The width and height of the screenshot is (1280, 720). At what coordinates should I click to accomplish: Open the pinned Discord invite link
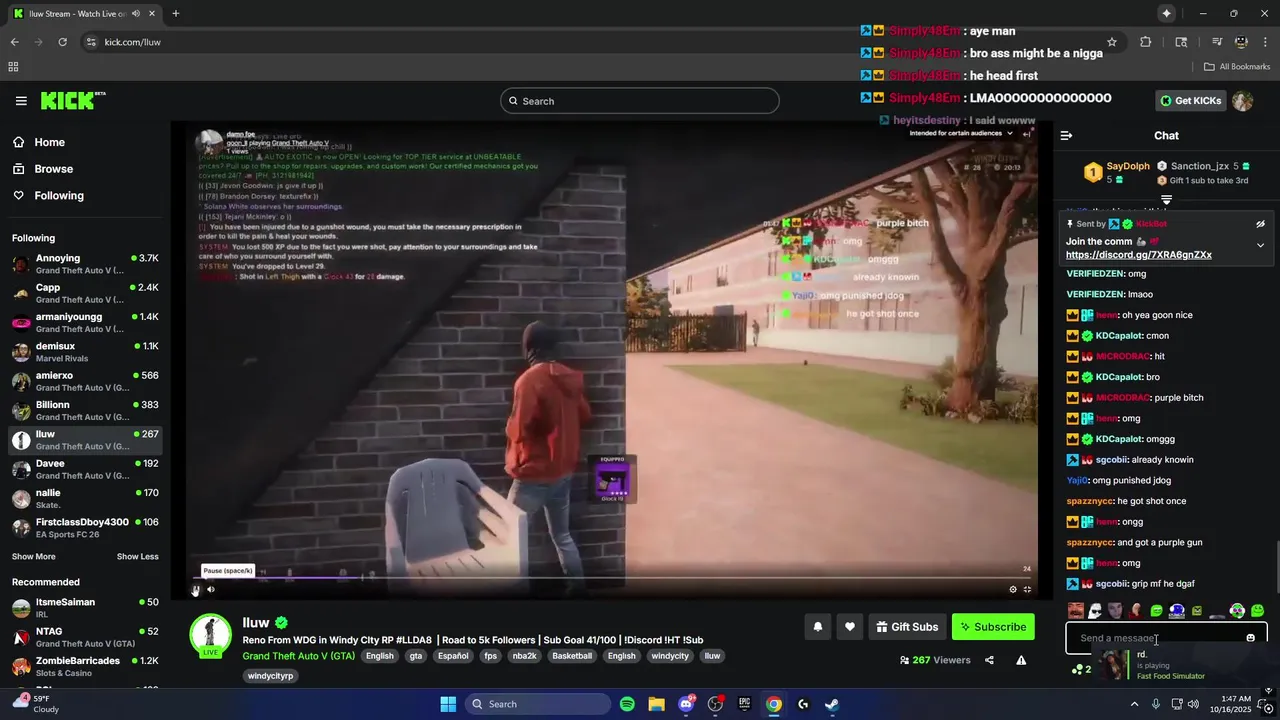pyautogui.click(x=1139, y=255)
